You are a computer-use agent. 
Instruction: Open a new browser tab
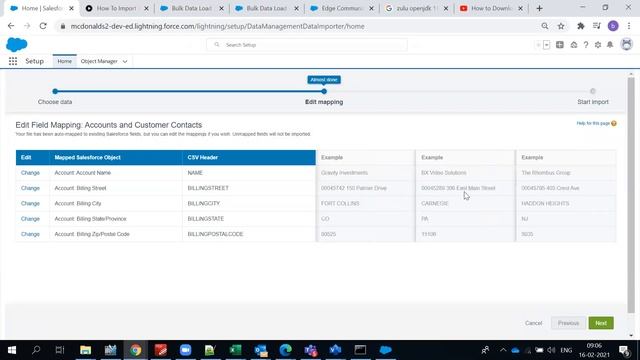click(x=539, y=8)
